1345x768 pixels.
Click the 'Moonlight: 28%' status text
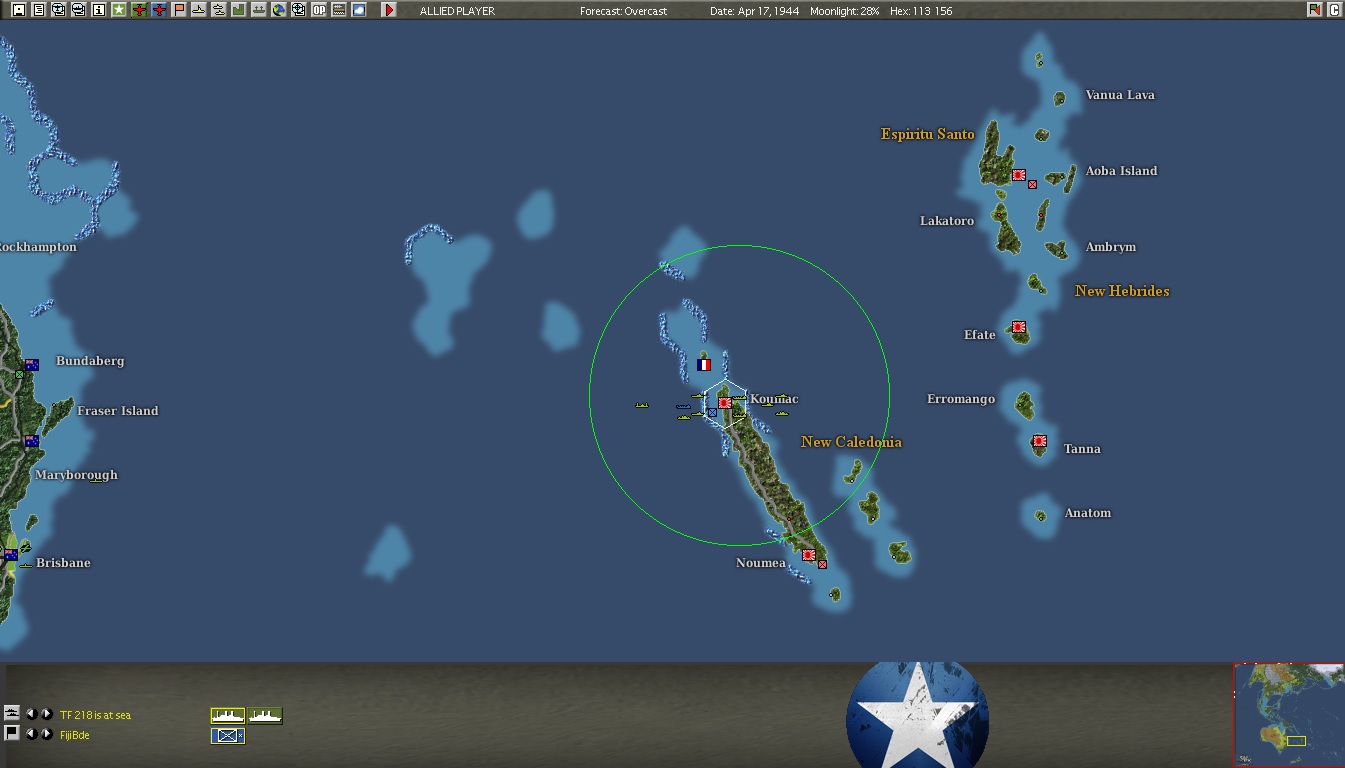pyautogui.click(x=846, y=11)
